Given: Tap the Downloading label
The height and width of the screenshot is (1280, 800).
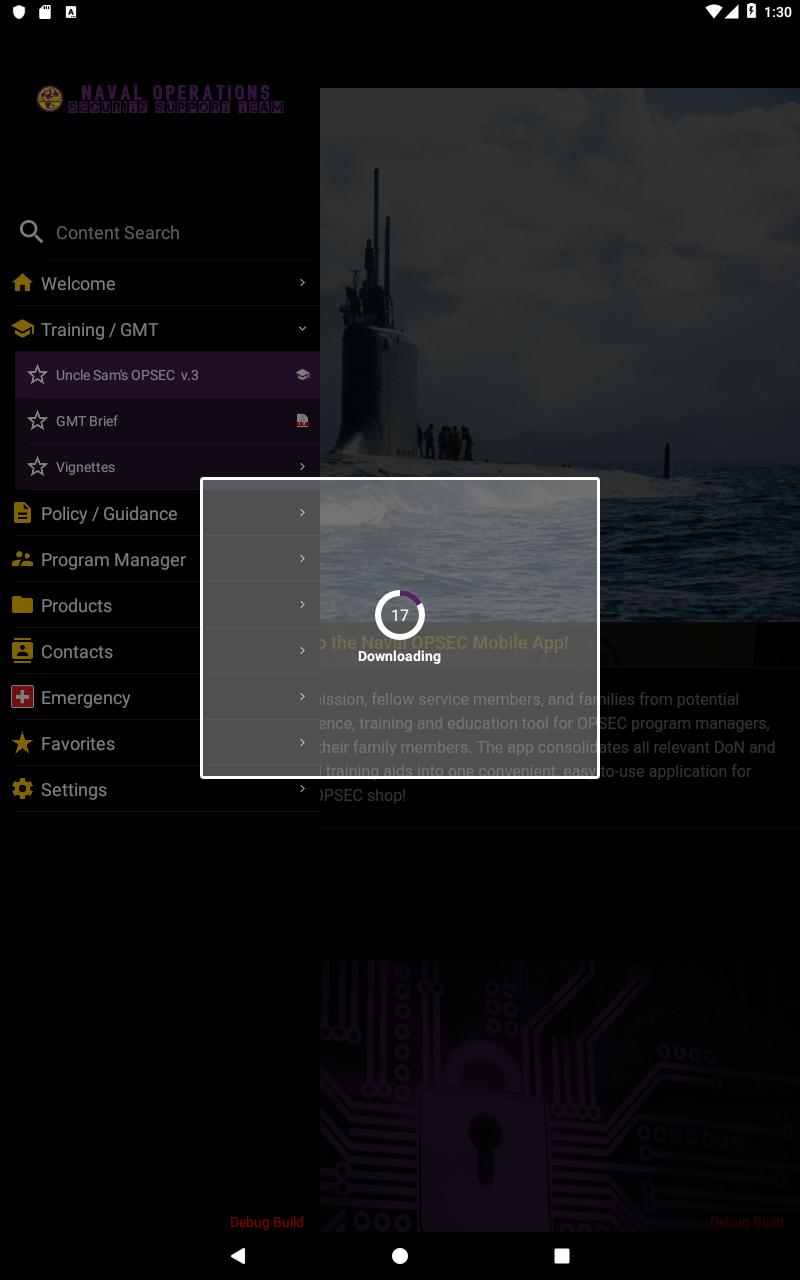Looking at the screenshot, I should pyautogui.click(x=399, y=656).
